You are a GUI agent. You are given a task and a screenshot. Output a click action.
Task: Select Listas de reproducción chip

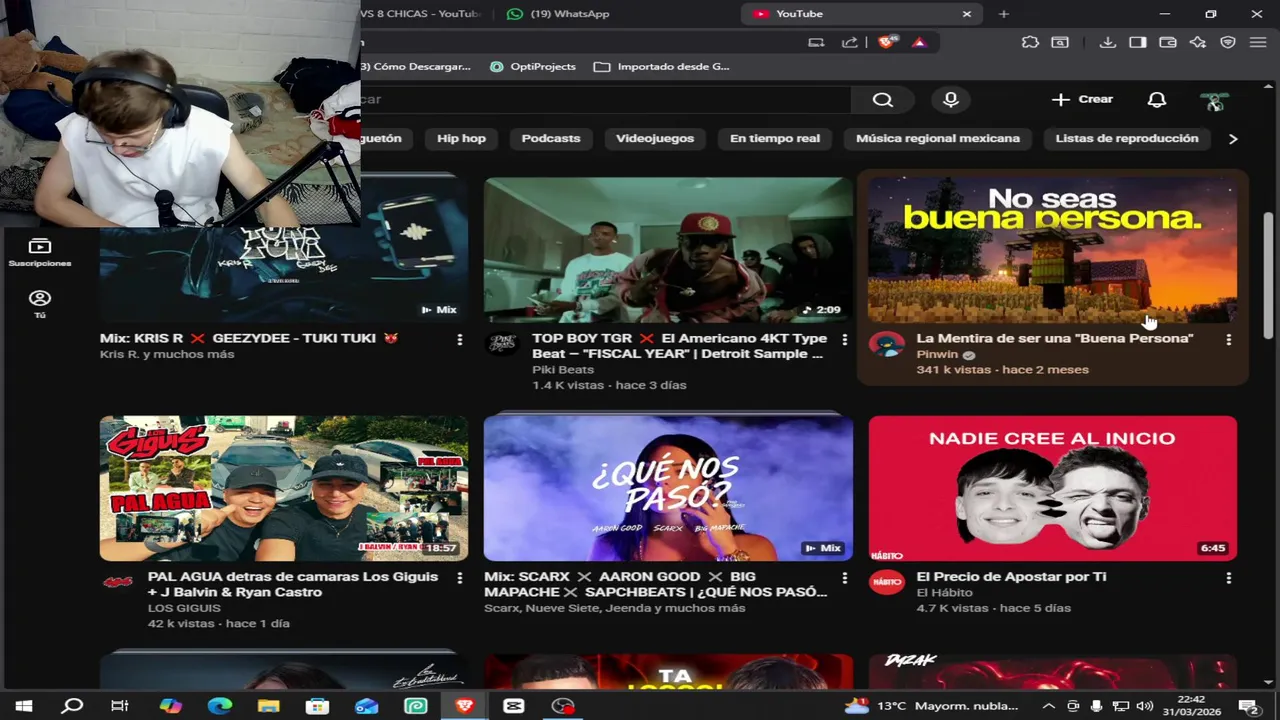click(1127, 138)
